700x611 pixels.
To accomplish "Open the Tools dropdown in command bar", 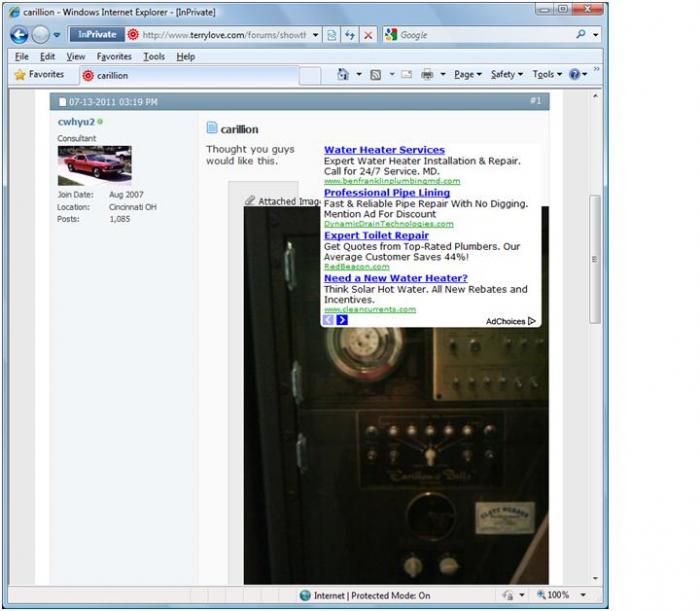I will (x=547, y=75).
